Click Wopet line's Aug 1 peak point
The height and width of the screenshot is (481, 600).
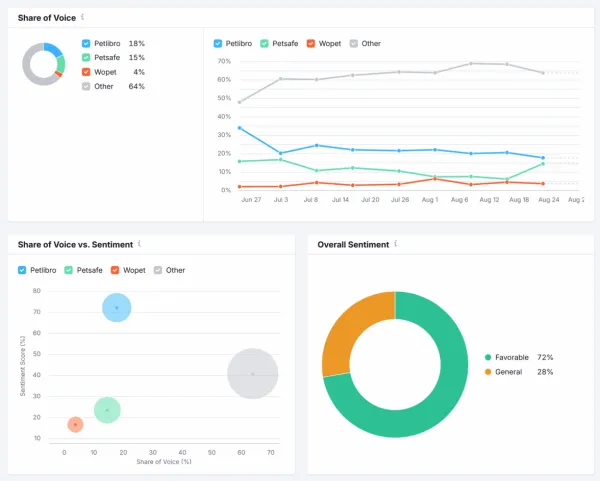[435, 179]
